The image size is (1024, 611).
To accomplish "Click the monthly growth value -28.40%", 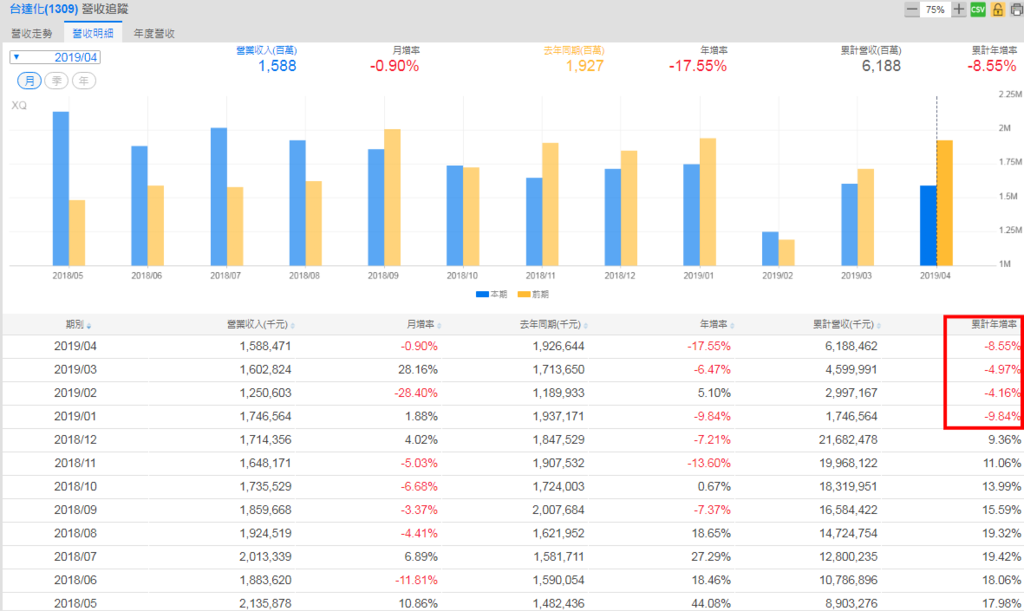I will pyautogui.click(x=416, y=393).
